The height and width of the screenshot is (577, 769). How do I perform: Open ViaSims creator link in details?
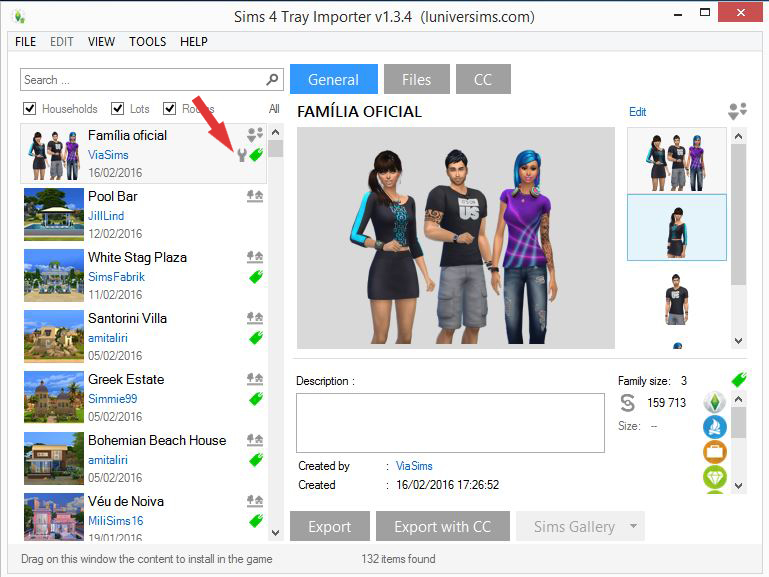point(414,466)
